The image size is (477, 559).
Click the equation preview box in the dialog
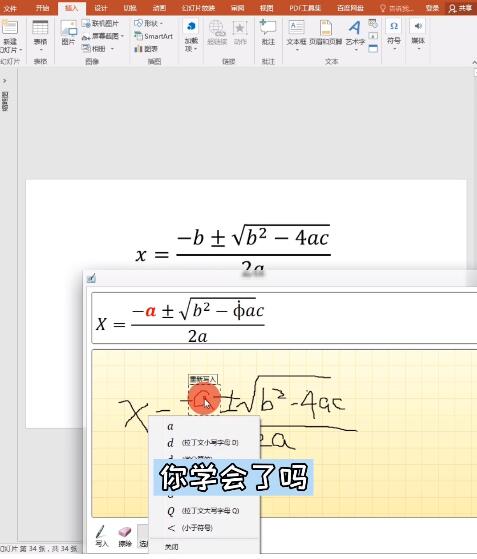click(x=284, y=318)
